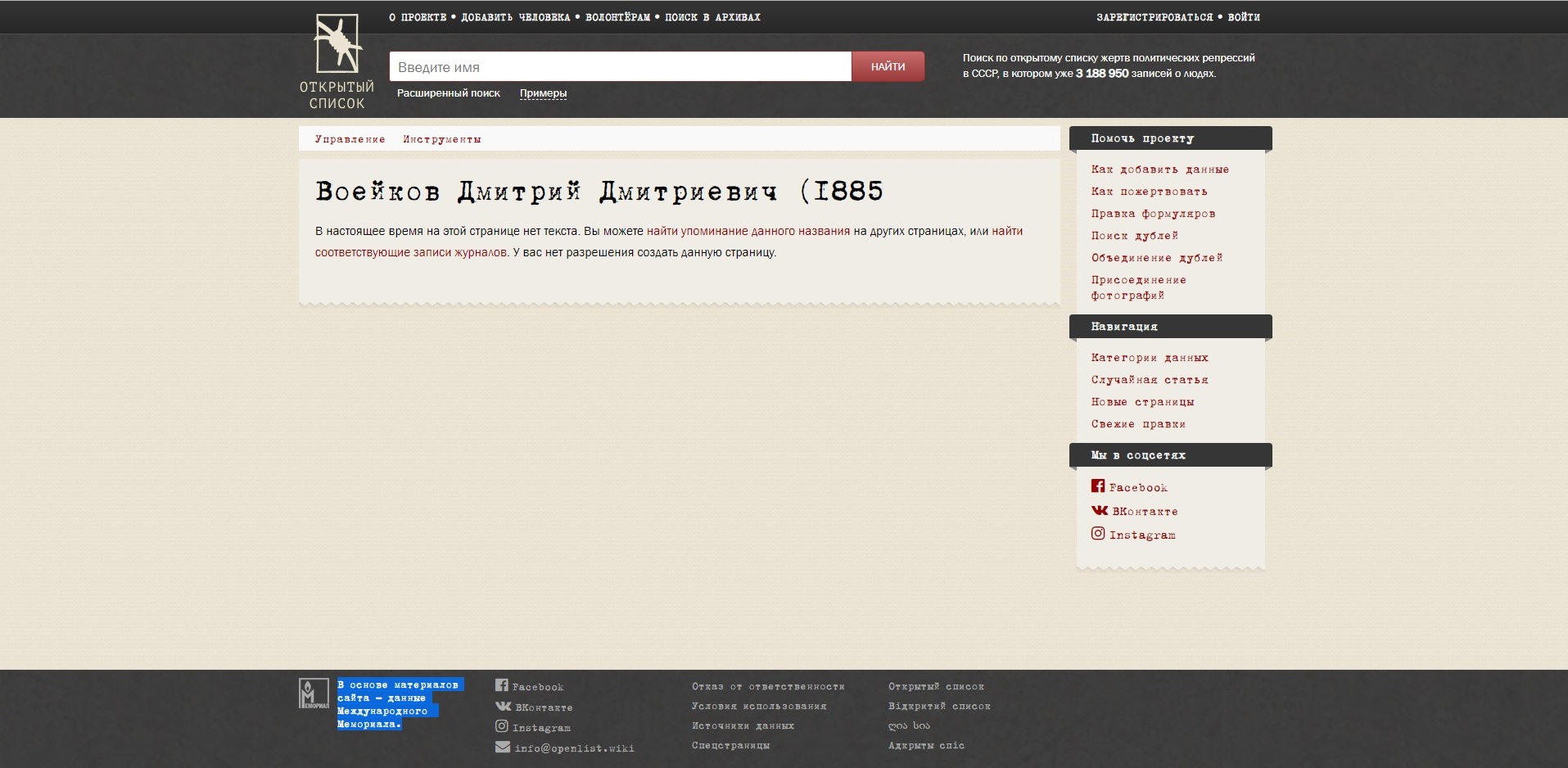This screenshot has height=768, width=1568.
Task: Open Расширенный поиск advanced search
Action: click(448, 93)
